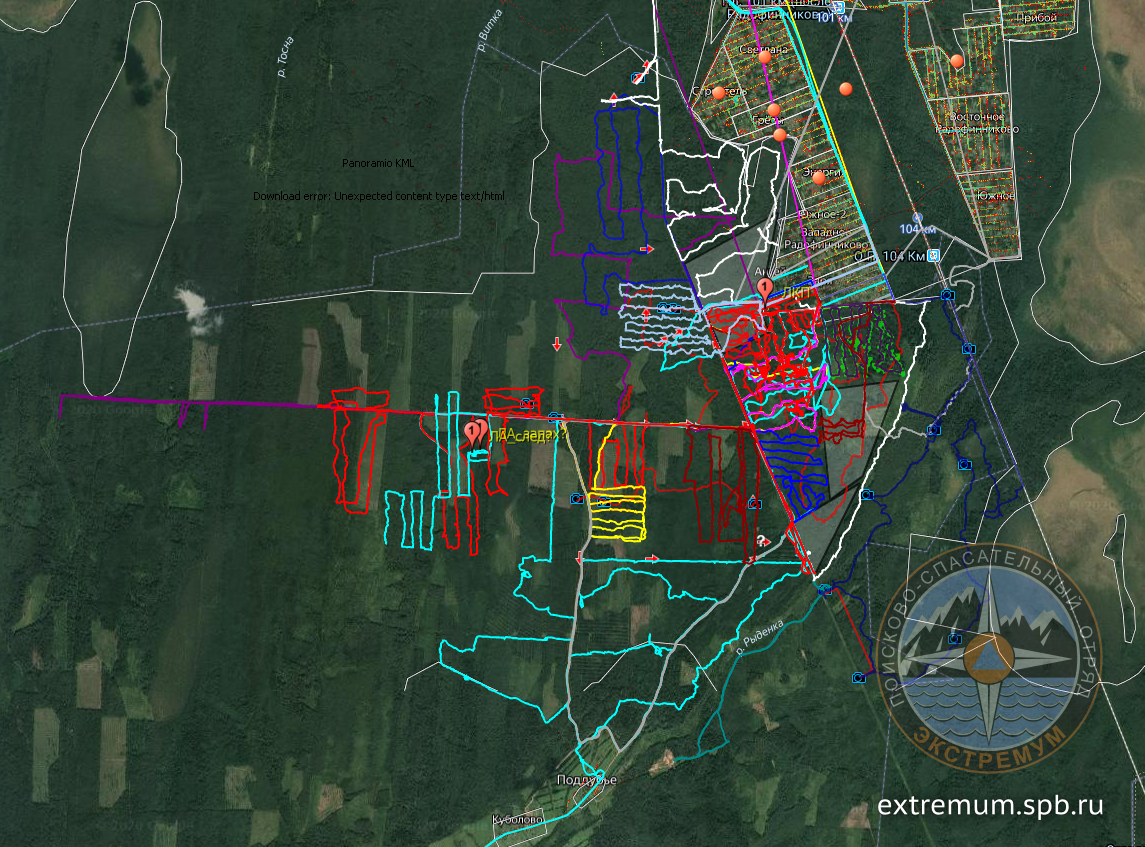The width and height of the screenshot is (1145, 847).
Task: Click orange dot in Восточное Радофинниково plots
Action: [x=957, y=61]
